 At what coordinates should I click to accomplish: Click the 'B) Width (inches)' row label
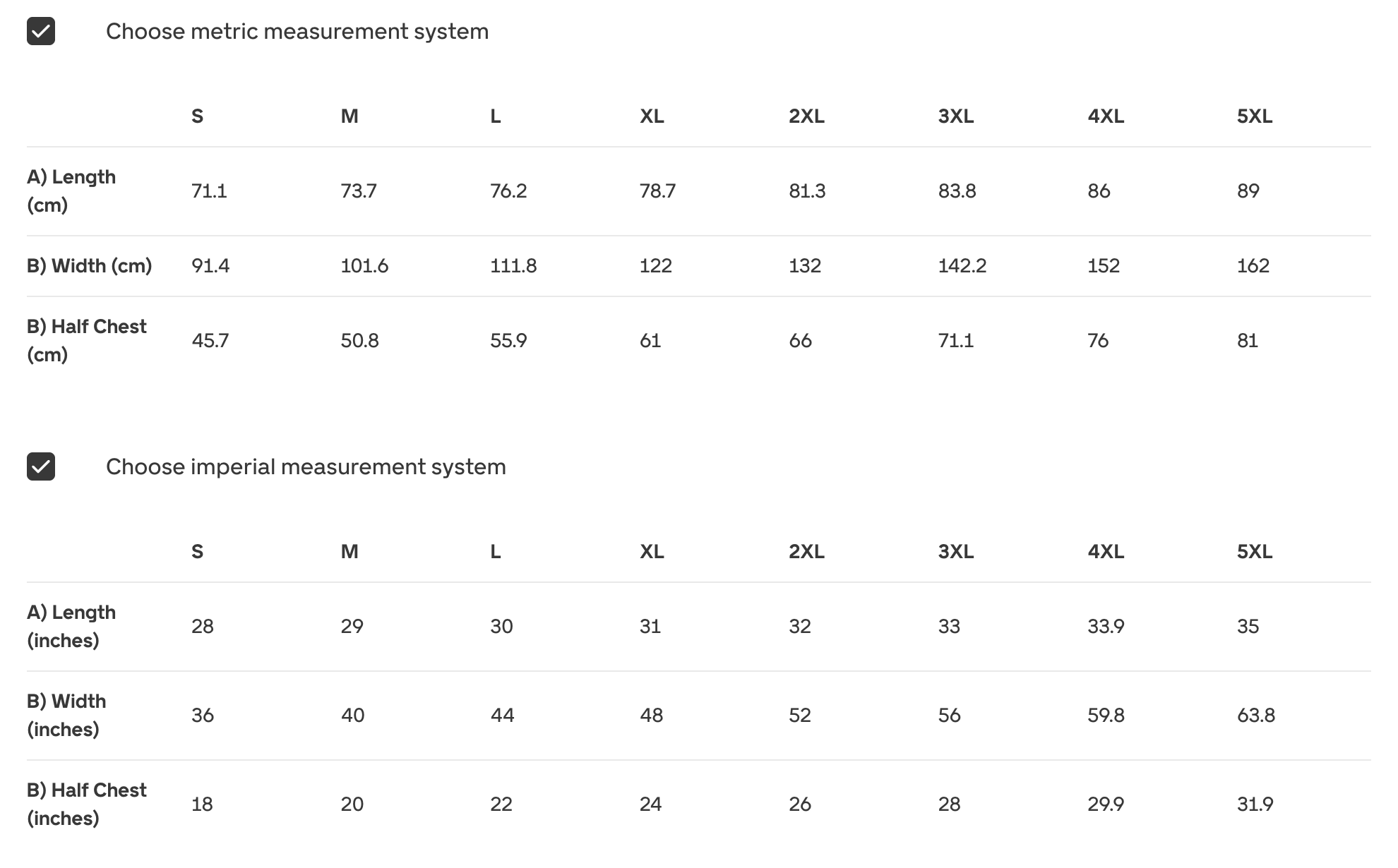pos(66,715)
